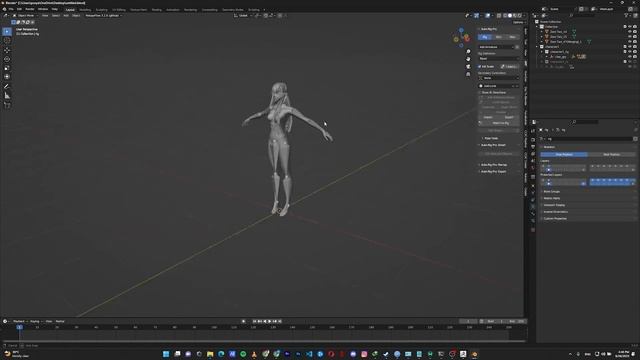Hide first Zero Two object in outliner
The width and height of the screenshot is (640, 360).
(x=630, y=31)
